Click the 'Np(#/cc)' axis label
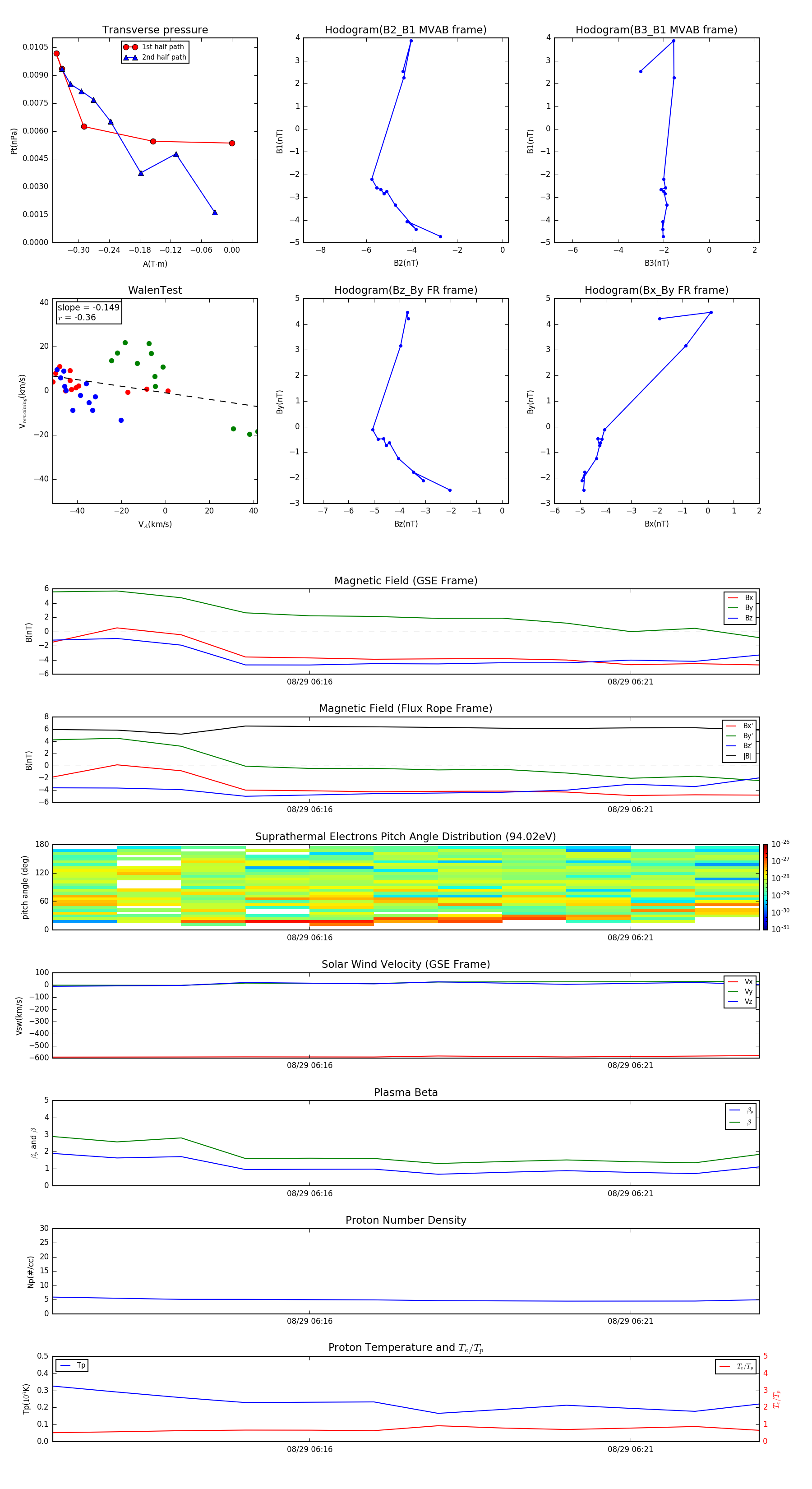 click(31, 1272)
